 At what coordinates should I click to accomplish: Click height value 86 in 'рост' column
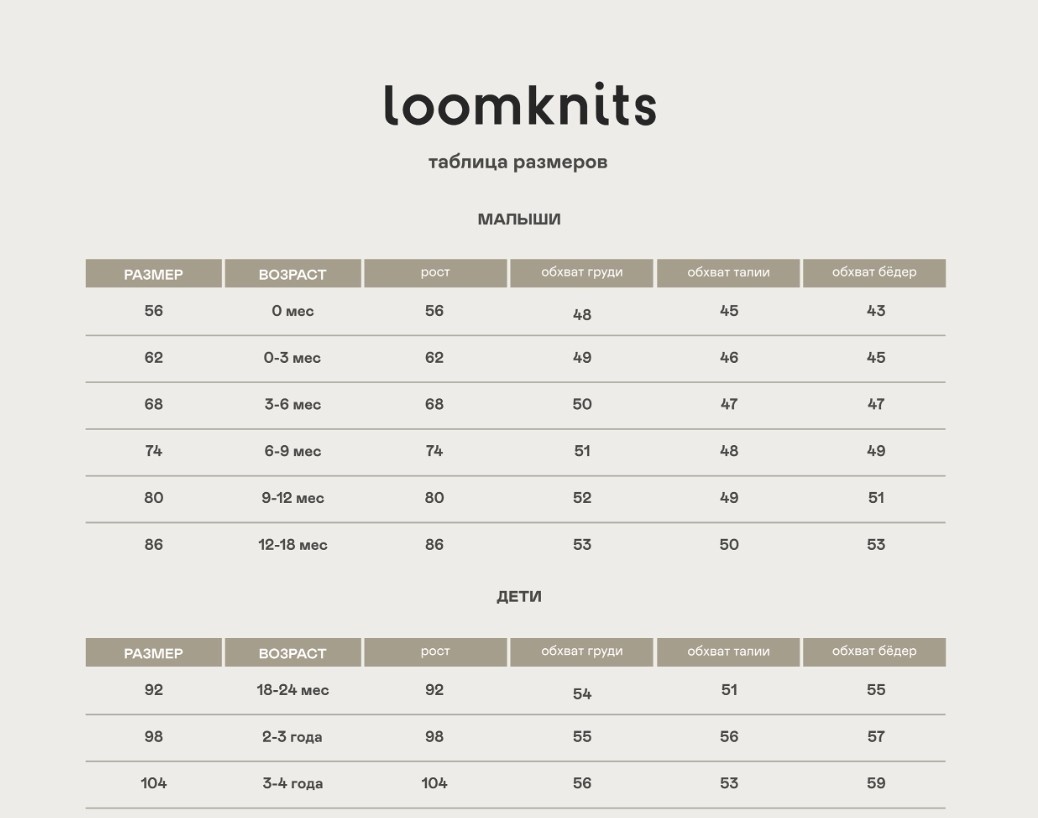(434, 545)
